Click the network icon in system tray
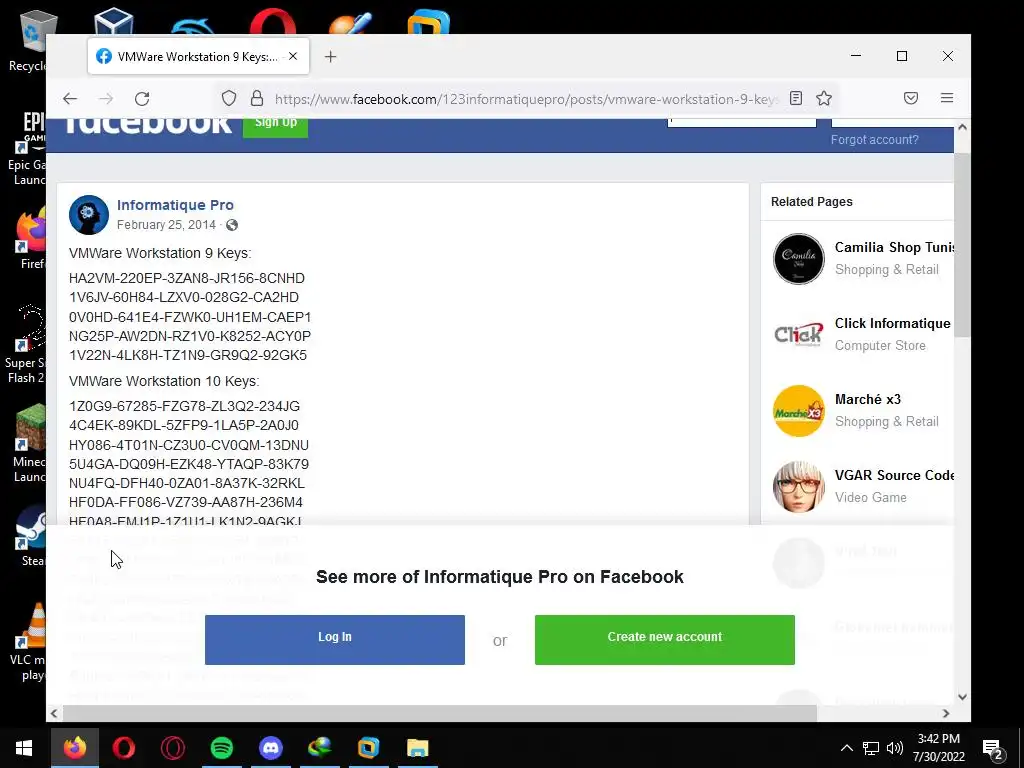Viewport: 1024px width, 768px height. (x=871, y=748)
